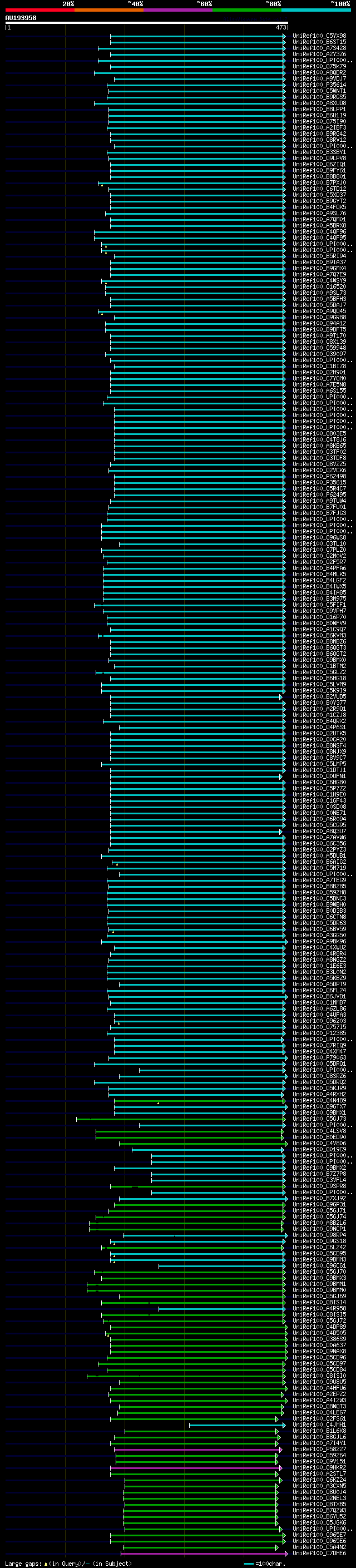This screenshot has width=356, height=1568.
Task: Select hit label UniRef100_A2STL7
Action: [319, 1473]
